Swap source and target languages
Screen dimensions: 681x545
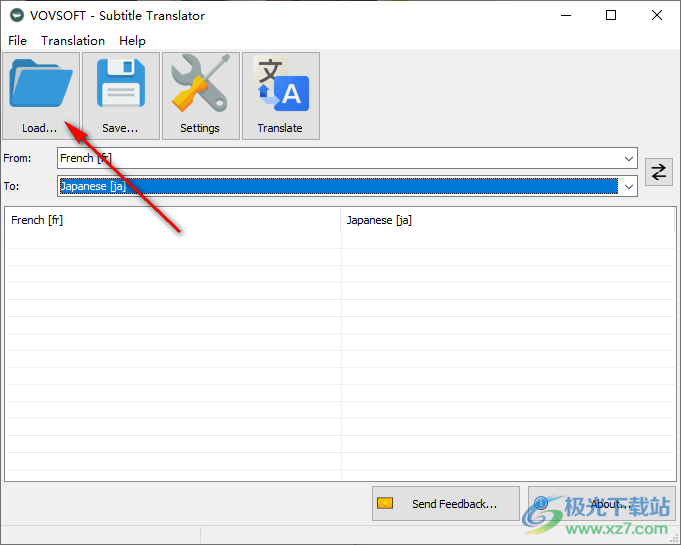(x=658, y=172)
